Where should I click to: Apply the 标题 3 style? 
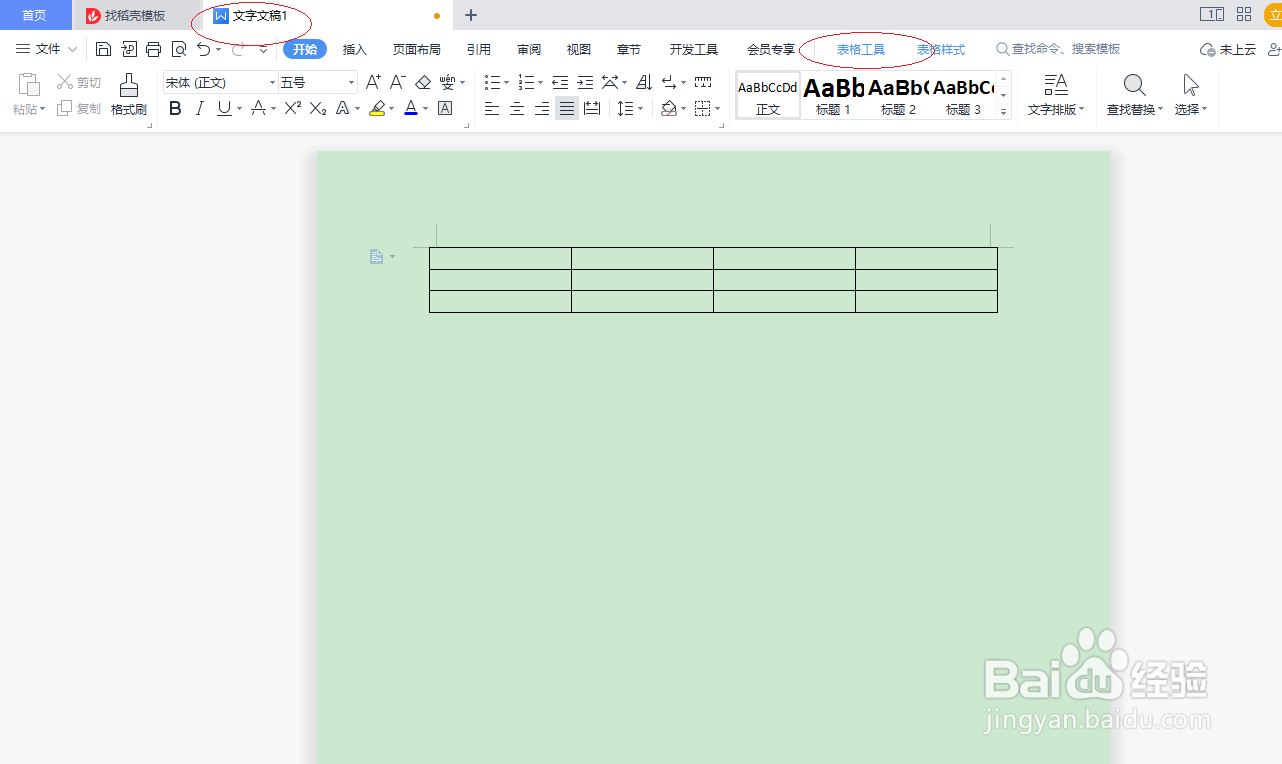tap(963, 95)
